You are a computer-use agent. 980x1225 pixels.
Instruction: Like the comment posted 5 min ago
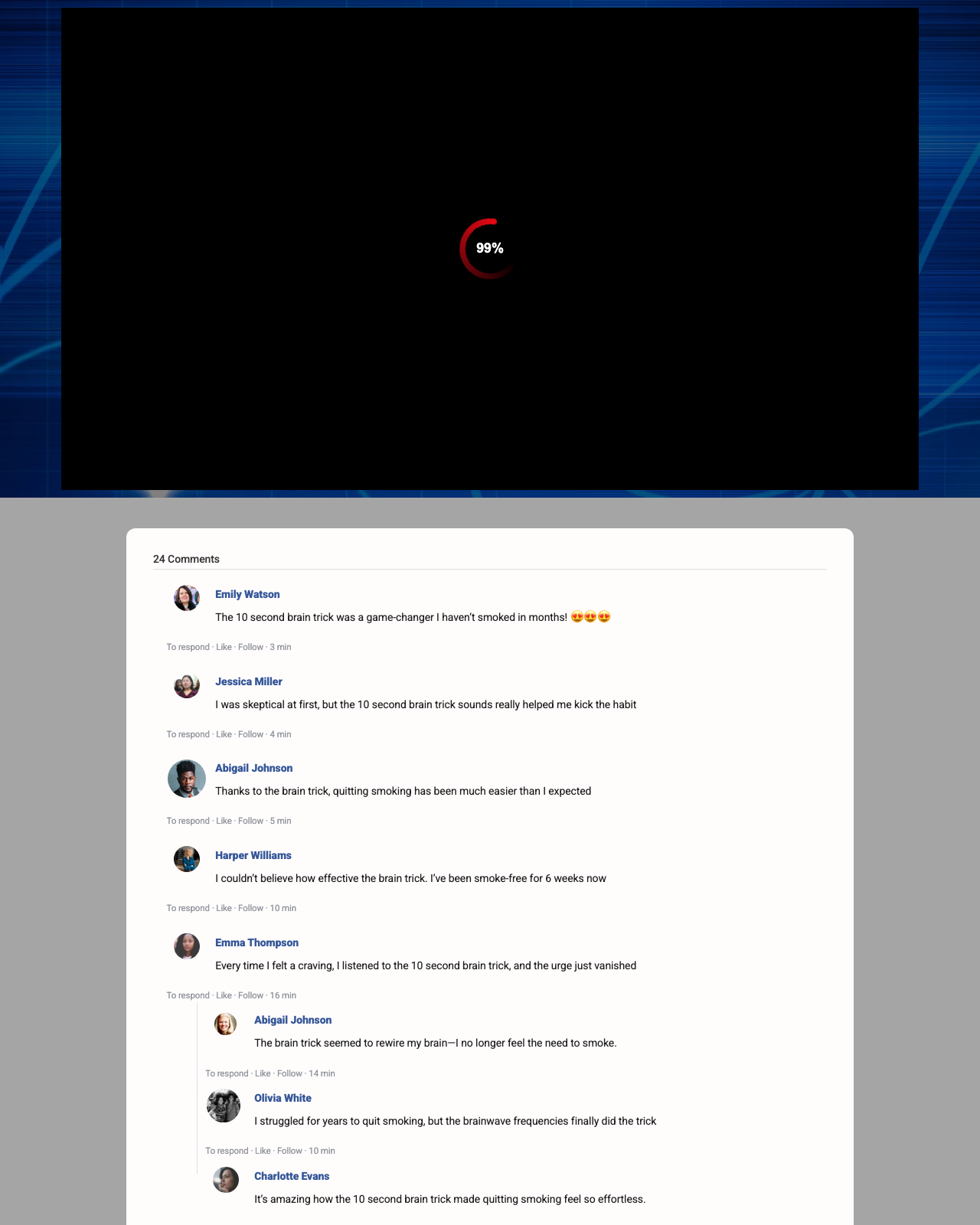click(224, 821)
